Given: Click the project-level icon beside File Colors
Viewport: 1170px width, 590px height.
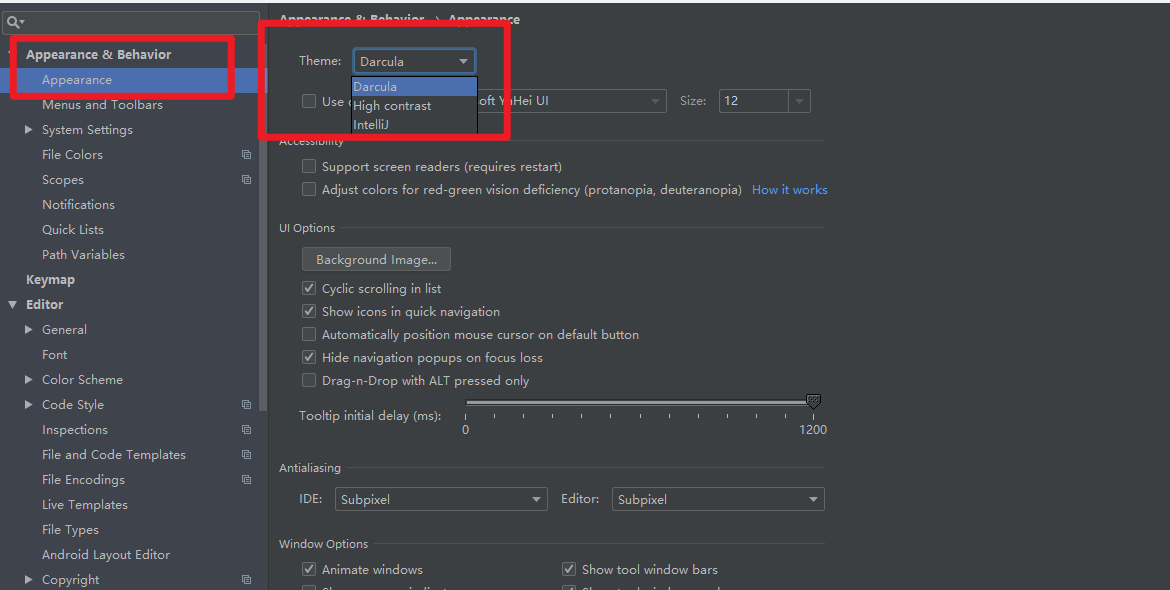Looking at the screenshot, I should [x=246, y=155].
